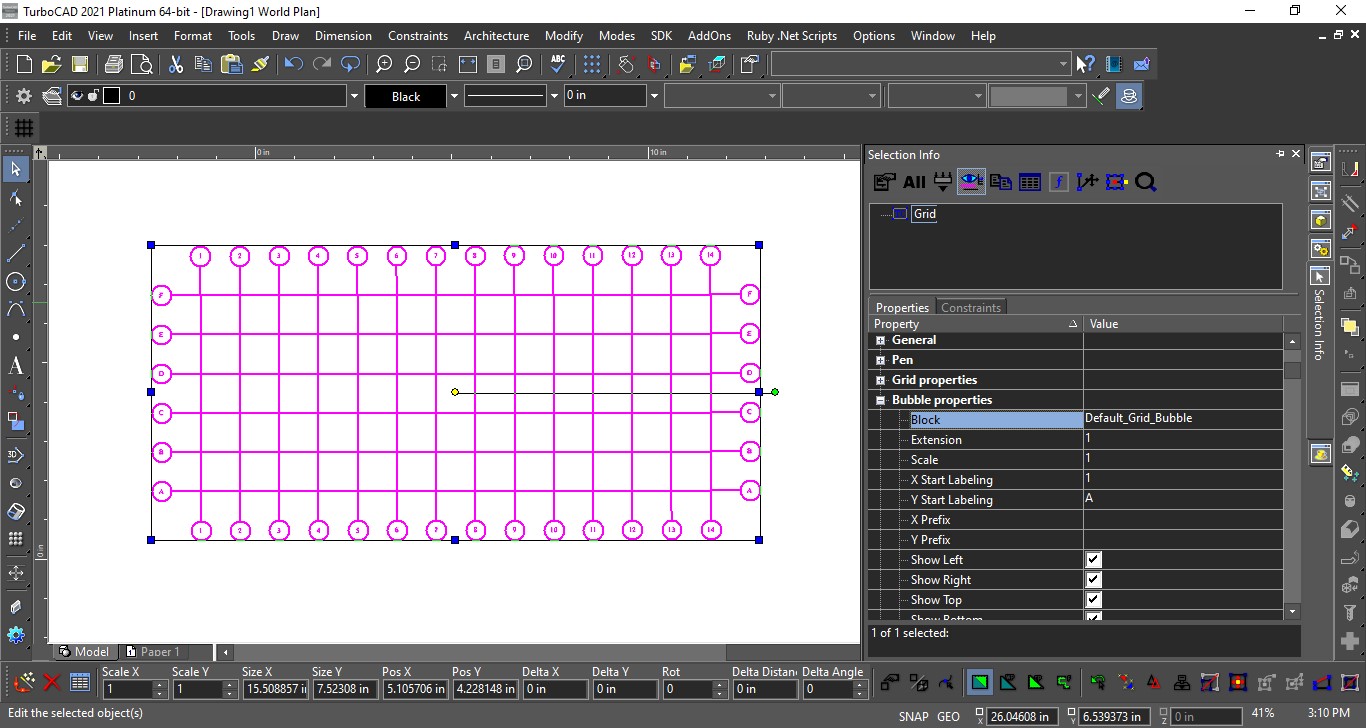The height and width of the screenshot is (728, 1366).
Task: Expand the Grid properties group
Action: click(x=880, y=381)
